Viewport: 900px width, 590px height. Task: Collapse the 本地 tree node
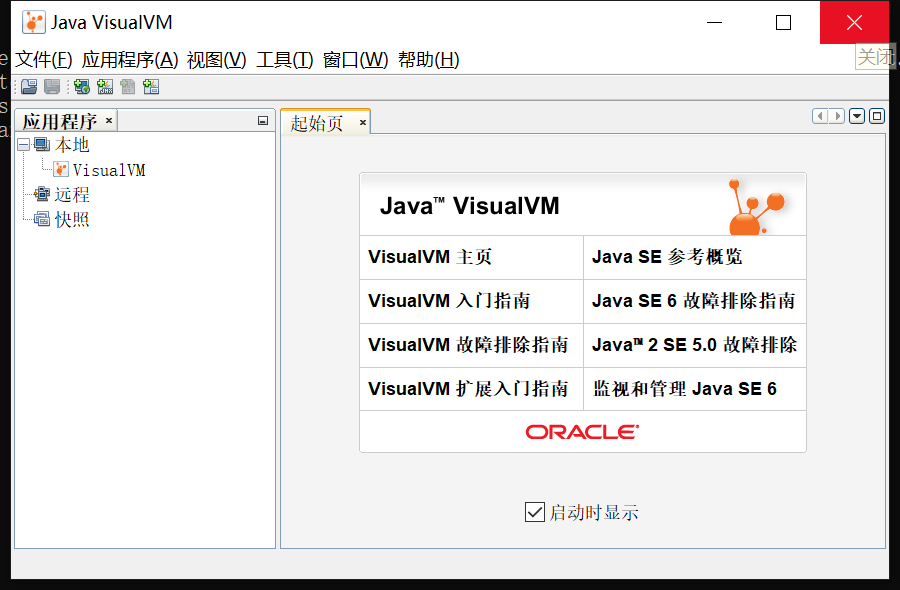pos(24,145)
